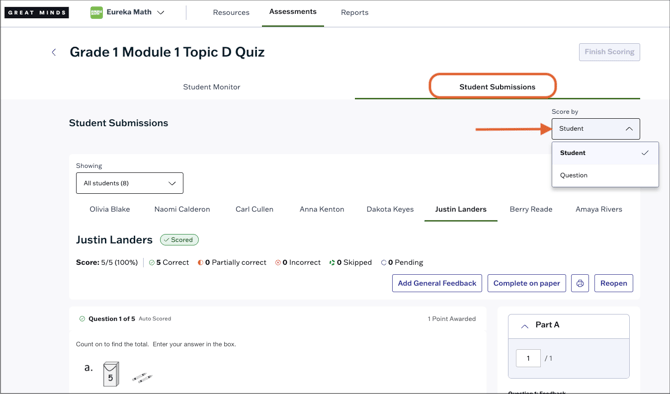This screenshot has height=394, width=670.
Task: Open the Showing All students dropdown
Action: pos(130,183)
